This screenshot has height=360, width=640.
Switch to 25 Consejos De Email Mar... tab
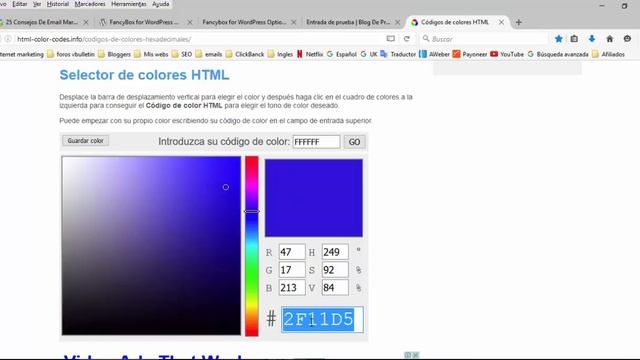tap(41, 22)
